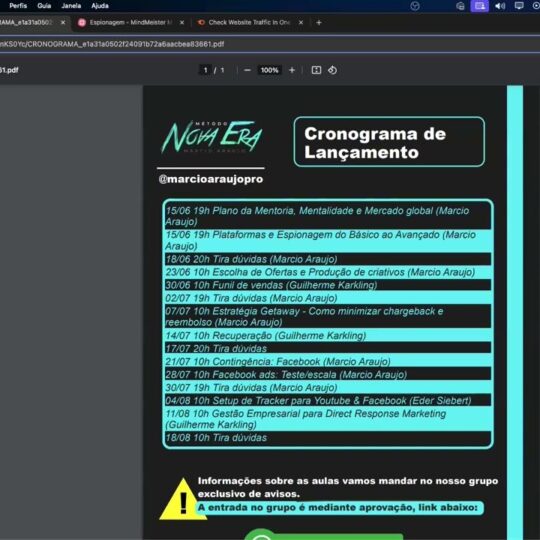
Task: Click the Check Website Traffic tab favicon
Action: point(201,23)
